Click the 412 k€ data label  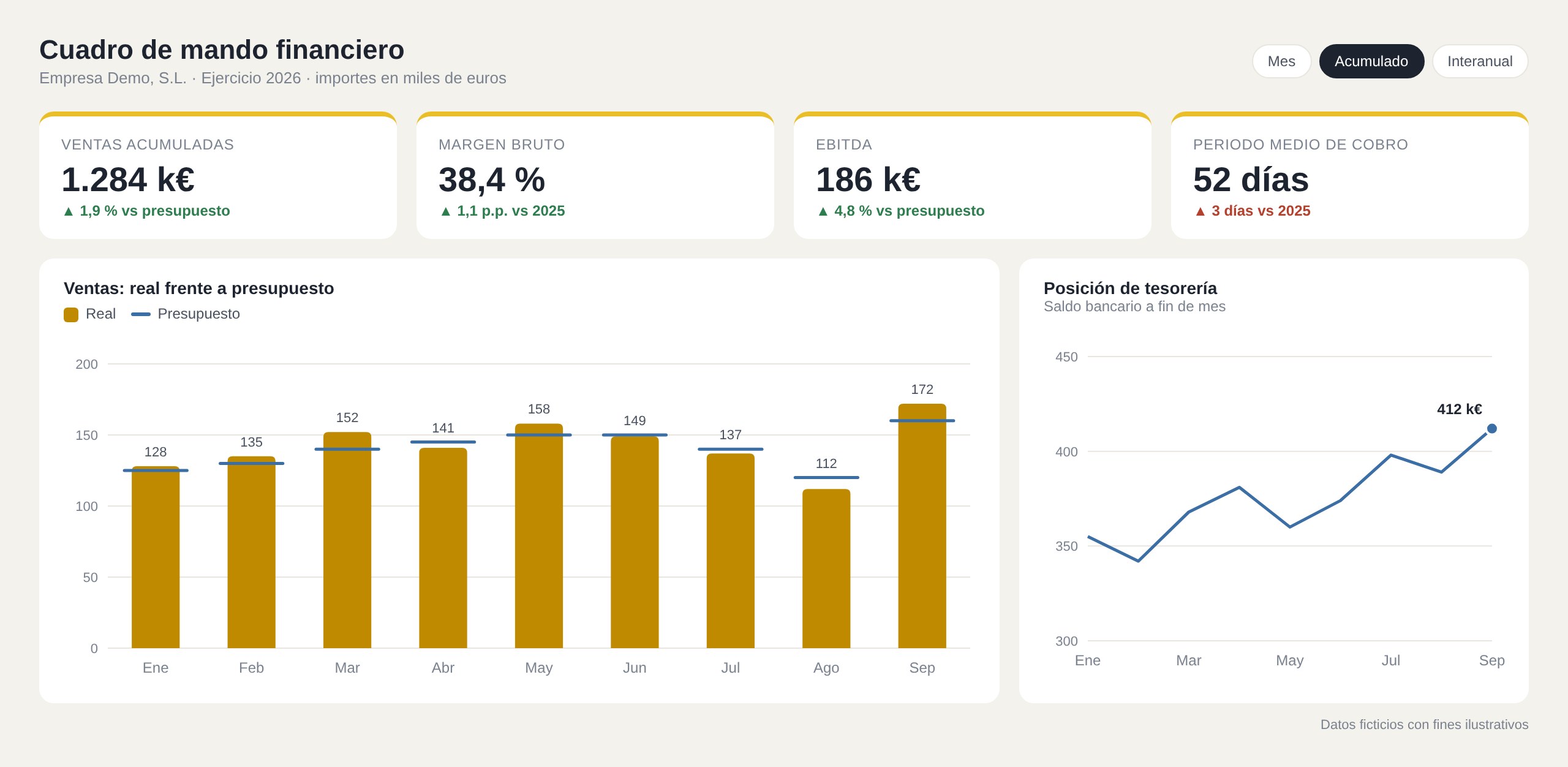pyautogui.click(x=1460, y=409)
